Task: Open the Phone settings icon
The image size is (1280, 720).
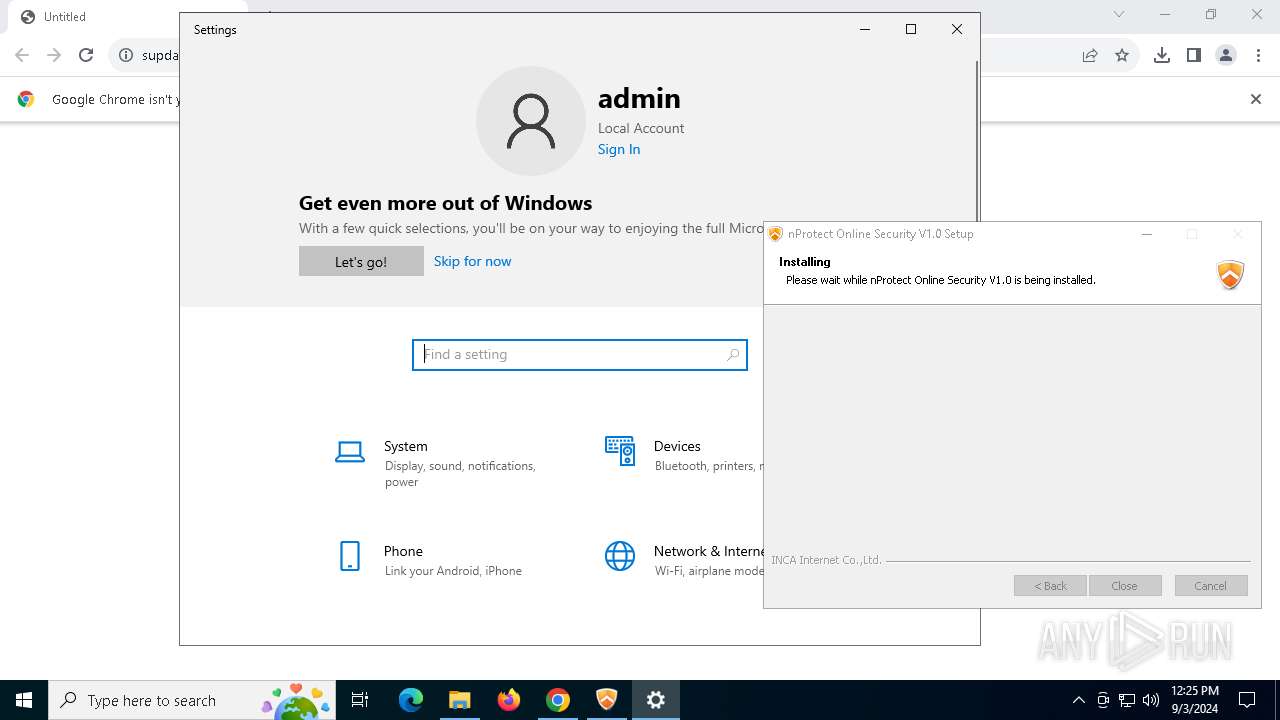Action: (349, 556)
